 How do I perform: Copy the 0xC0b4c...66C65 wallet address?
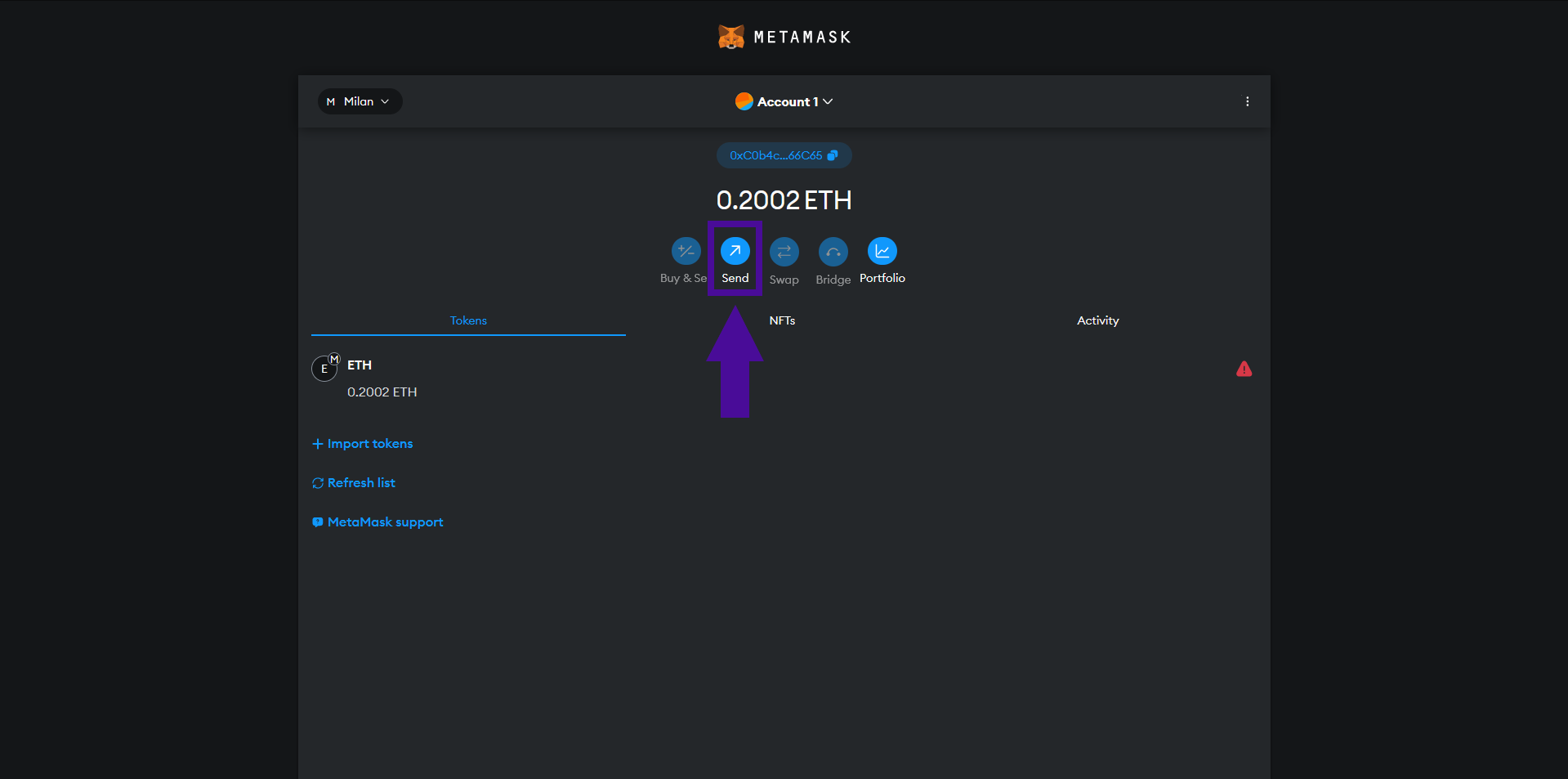(x=775, y=155)
